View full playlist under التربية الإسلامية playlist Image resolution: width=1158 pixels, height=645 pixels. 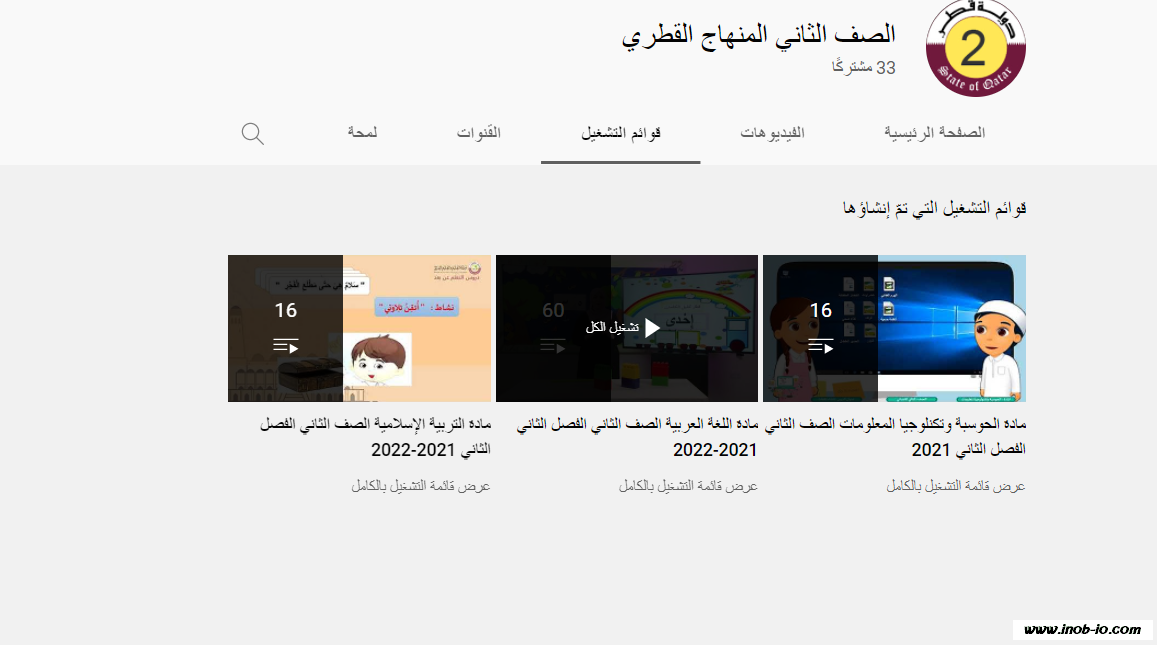coord(421,486)
